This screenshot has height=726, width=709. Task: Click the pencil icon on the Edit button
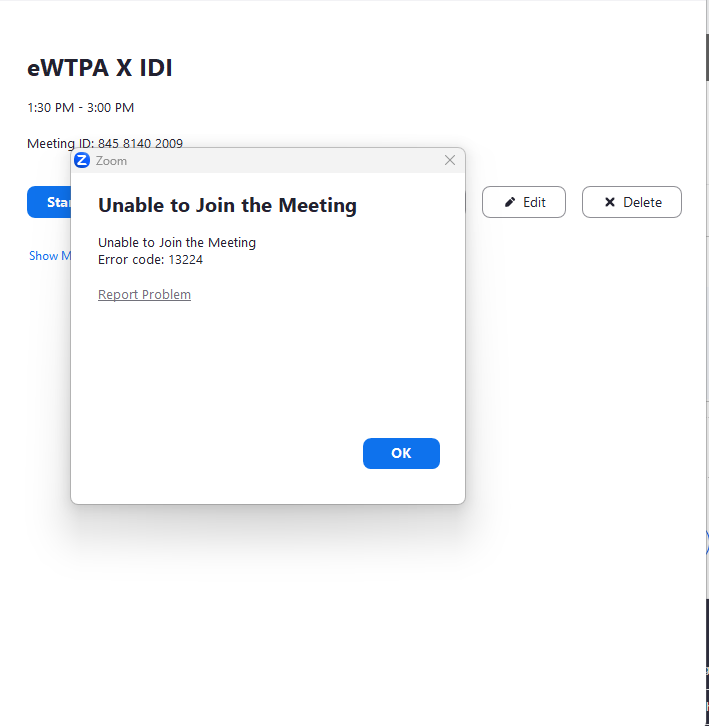510,202
